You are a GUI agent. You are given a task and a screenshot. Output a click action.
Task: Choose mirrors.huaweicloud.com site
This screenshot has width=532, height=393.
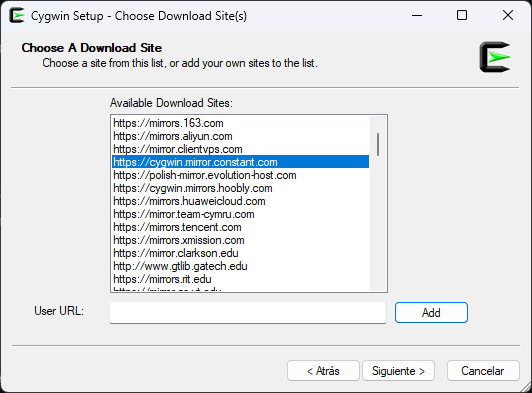[x=240, y=201]
